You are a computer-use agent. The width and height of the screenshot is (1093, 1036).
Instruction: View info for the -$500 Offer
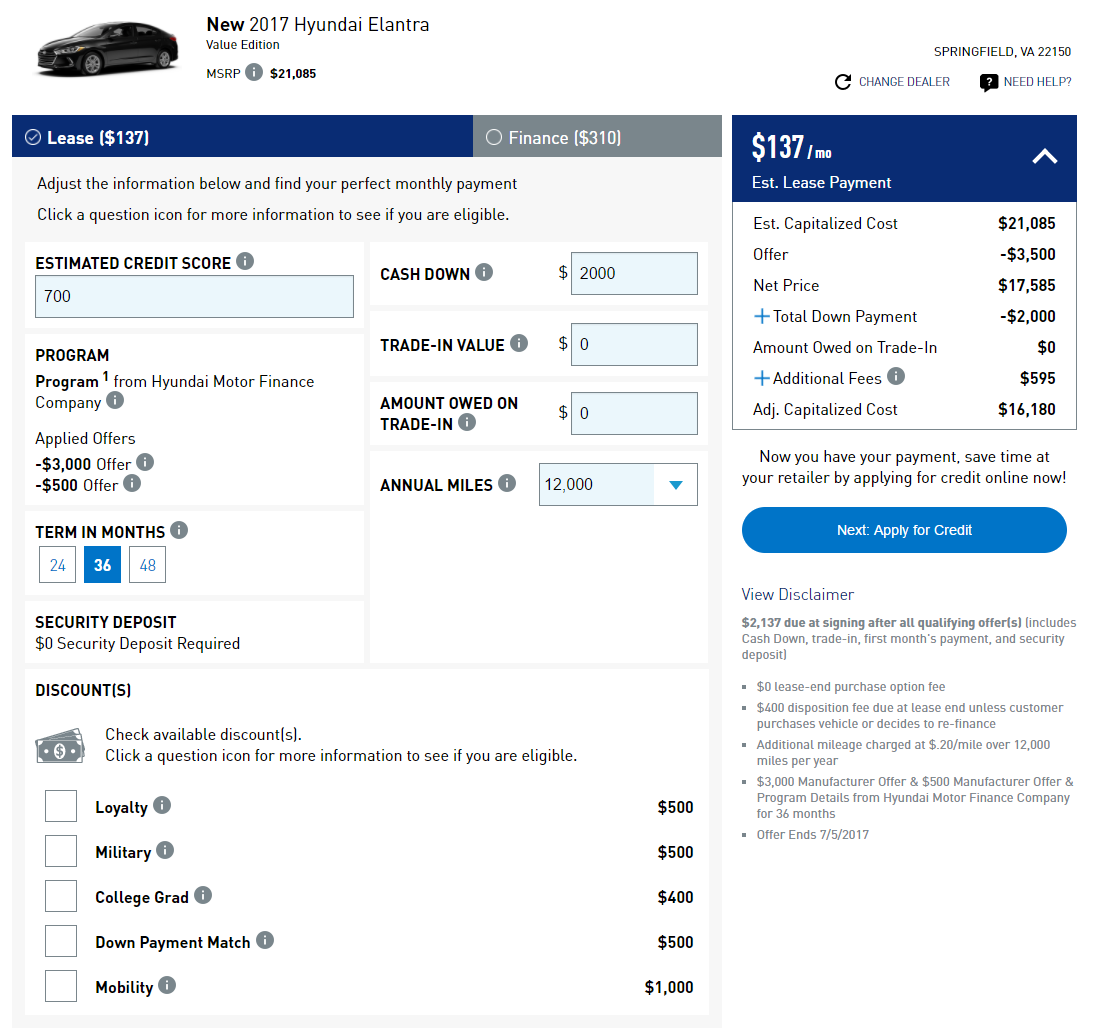click(x=132, y=483)
